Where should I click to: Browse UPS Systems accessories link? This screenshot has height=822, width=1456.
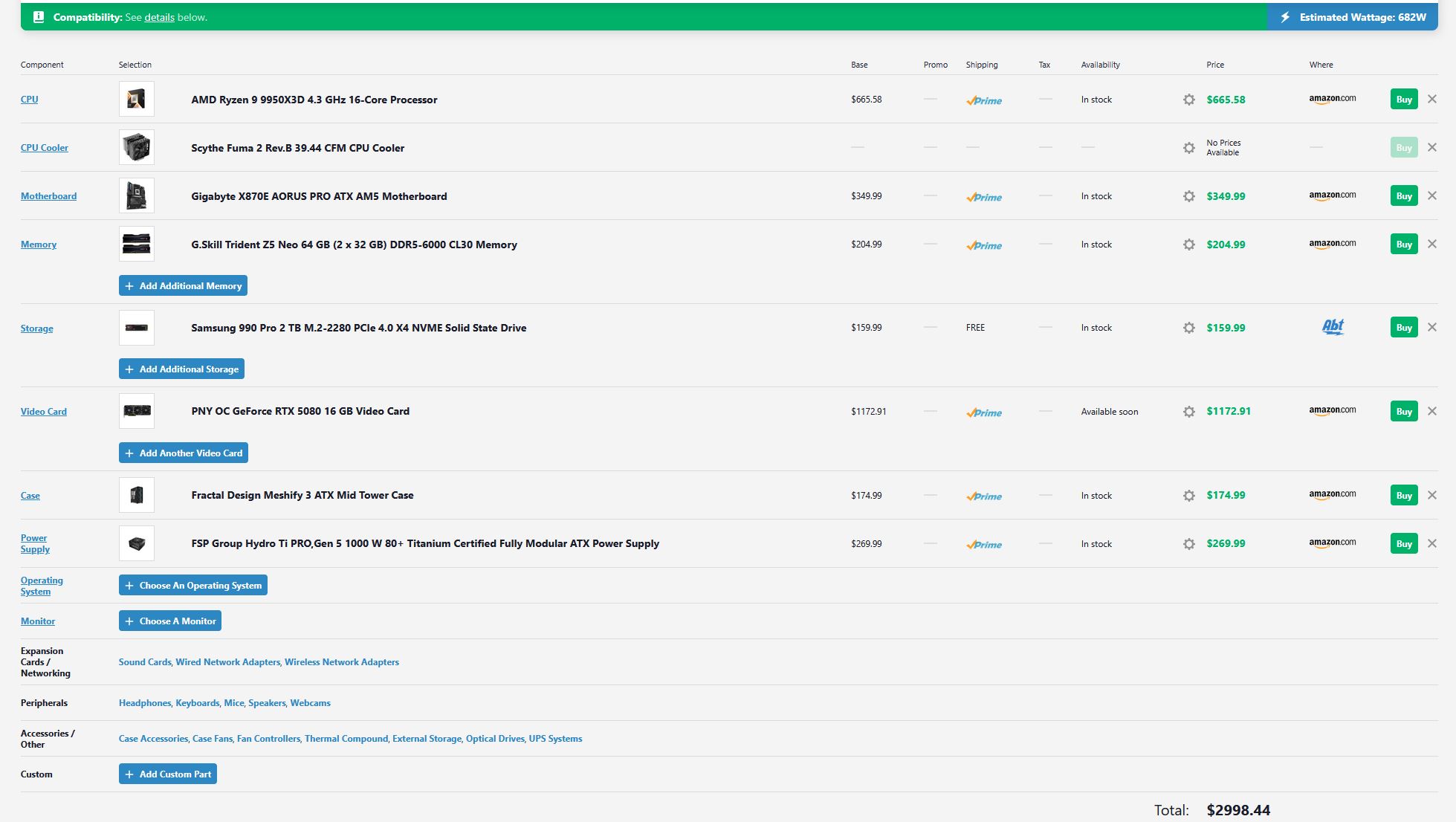555,738
